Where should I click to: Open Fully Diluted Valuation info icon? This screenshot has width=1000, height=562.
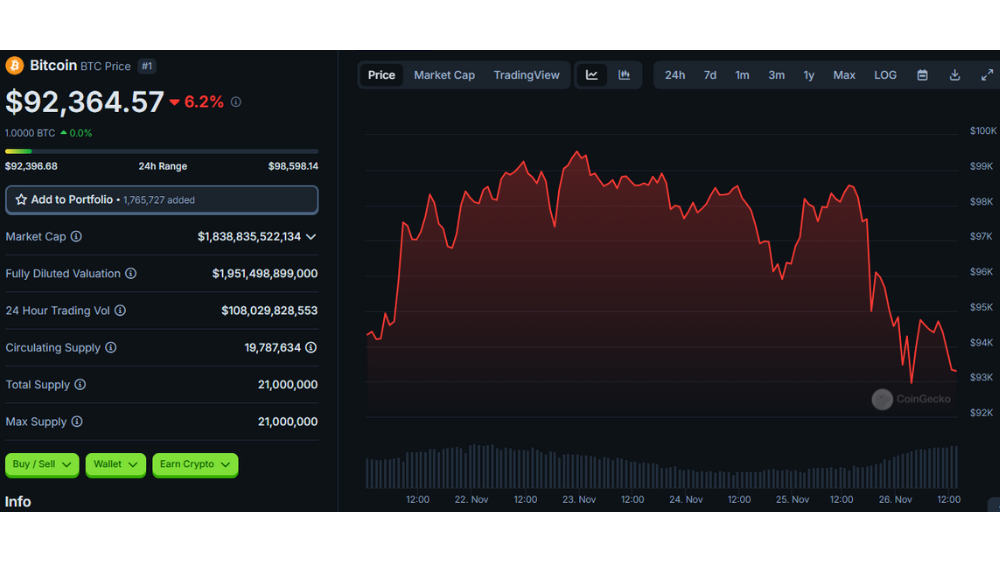click(131, 274)
